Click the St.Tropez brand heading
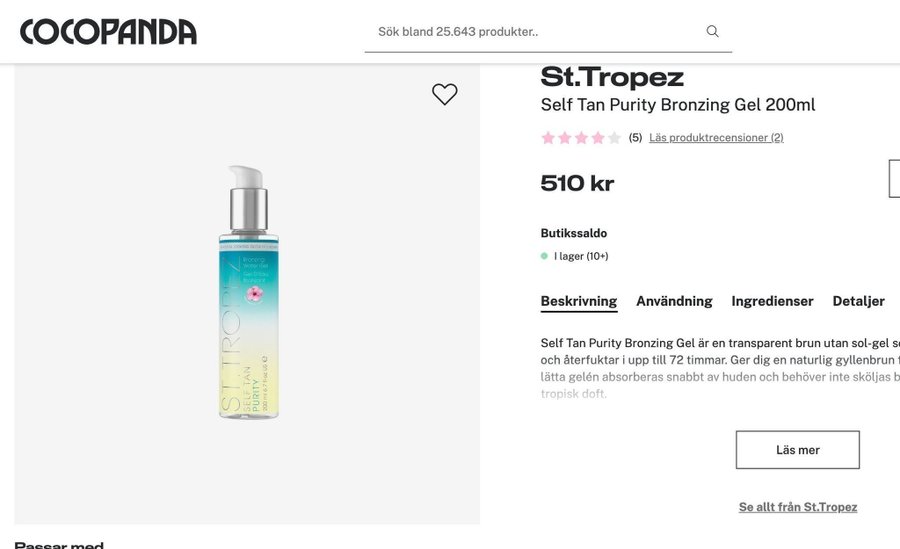Viewport: 900px width, 549px height. pyautogui.click(x=612, y=77)
